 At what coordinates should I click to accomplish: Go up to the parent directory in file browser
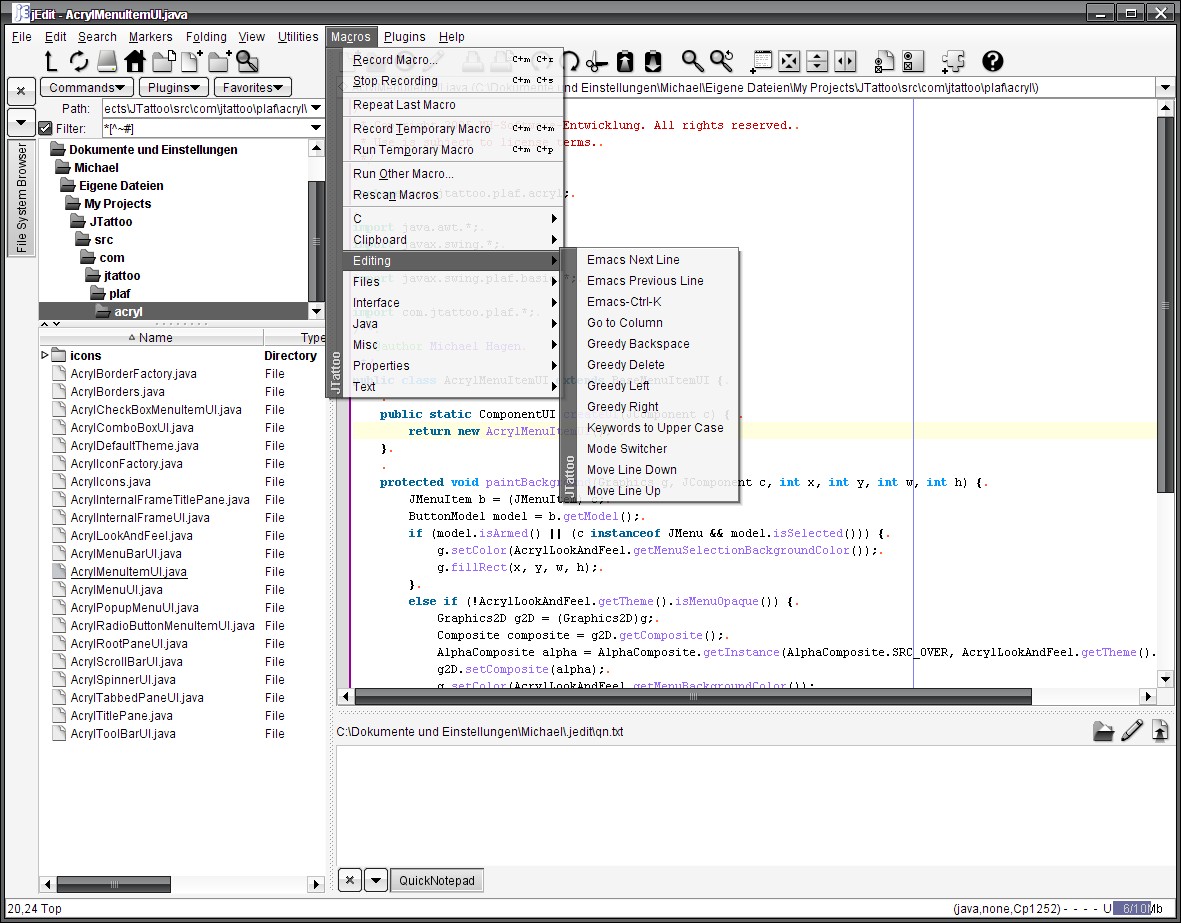[50, 61]
